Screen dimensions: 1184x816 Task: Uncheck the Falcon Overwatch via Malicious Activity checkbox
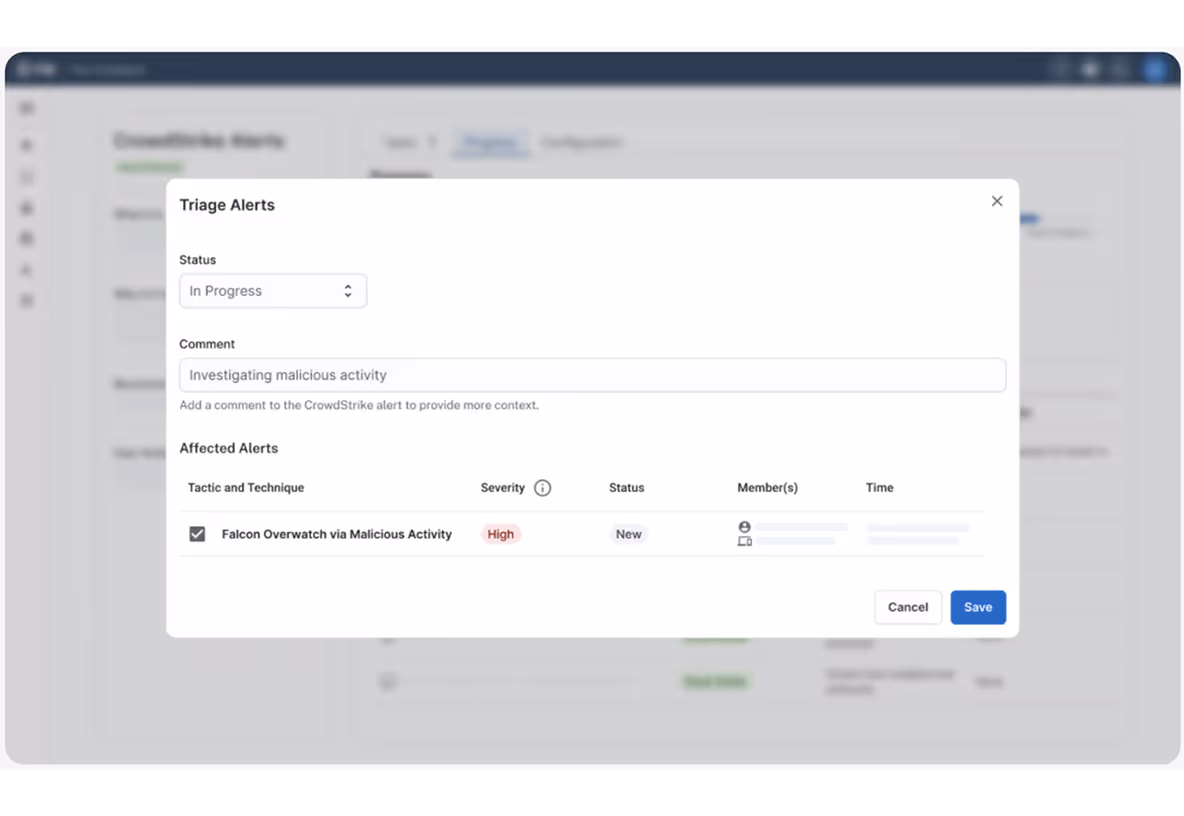[x=197, y=533]
